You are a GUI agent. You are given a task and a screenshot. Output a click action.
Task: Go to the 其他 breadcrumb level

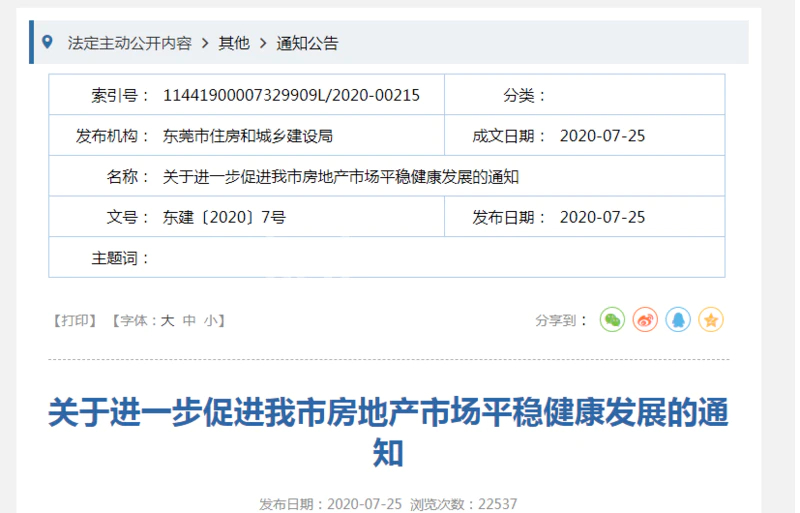click(234, 43)
